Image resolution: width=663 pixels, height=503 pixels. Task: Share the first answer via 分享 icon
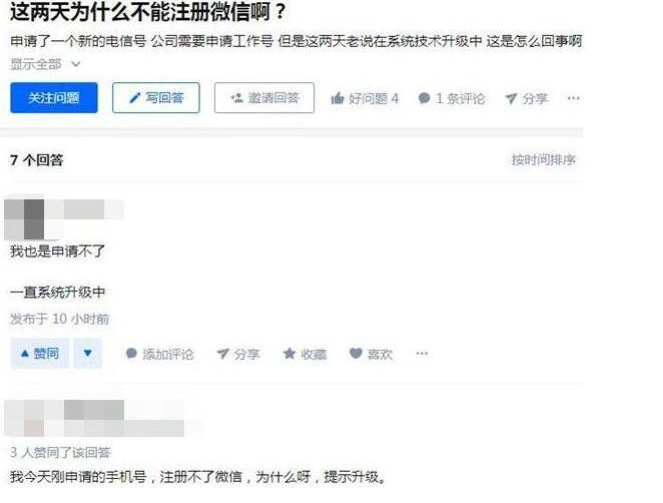[223, 353]
